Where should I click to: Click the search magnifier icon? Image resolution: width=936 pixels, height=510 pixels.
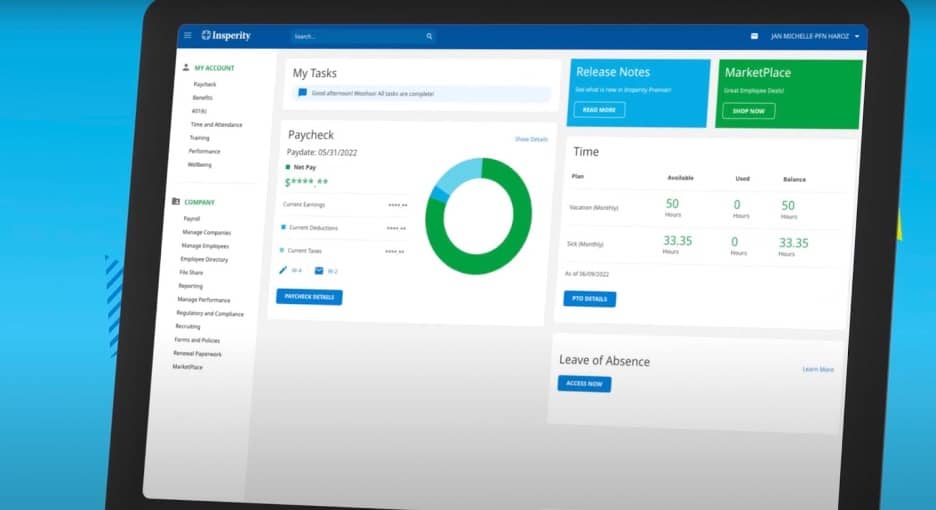(x=429, y=36)
